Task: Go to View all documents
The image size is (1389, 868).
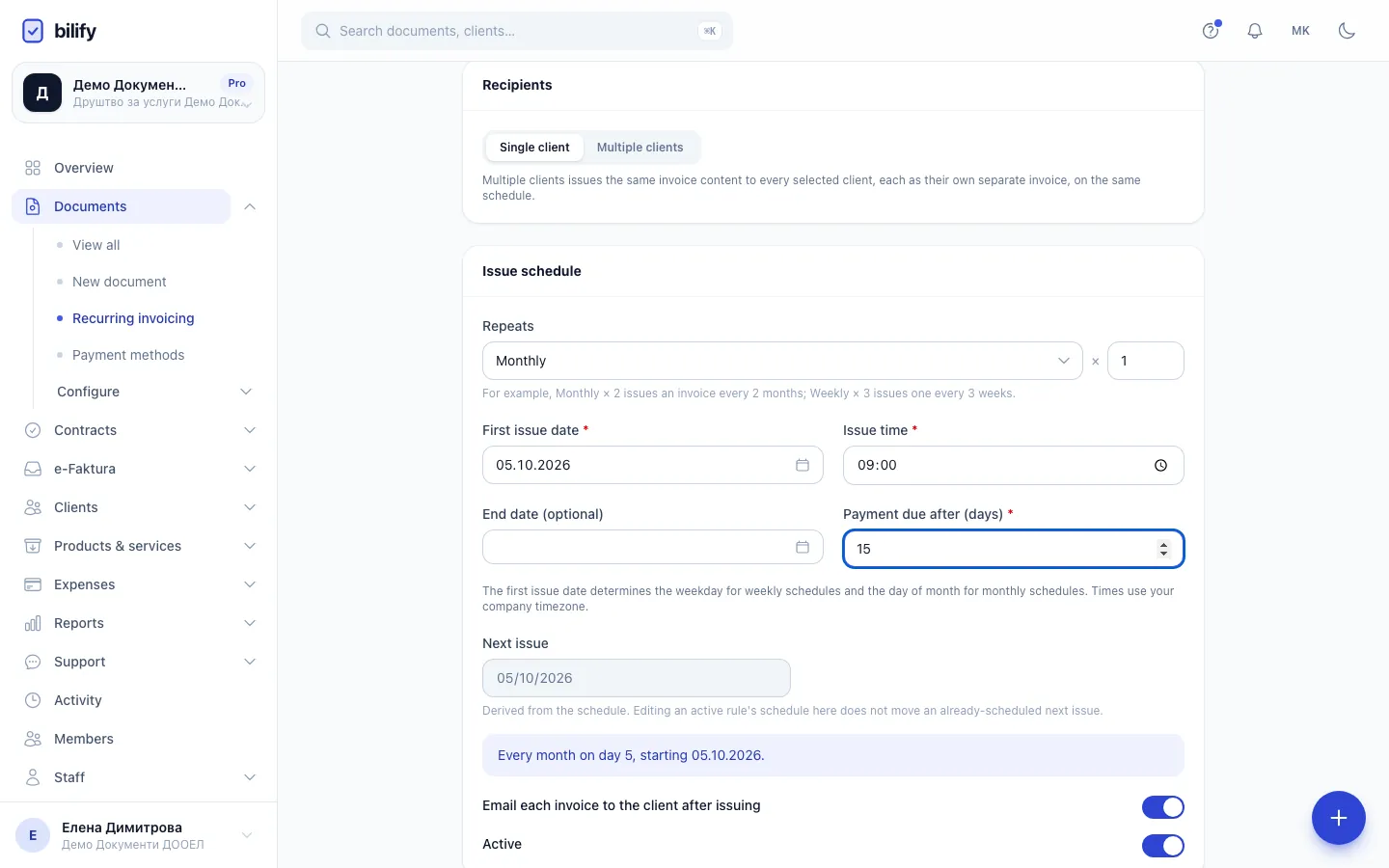Action: 96,245
